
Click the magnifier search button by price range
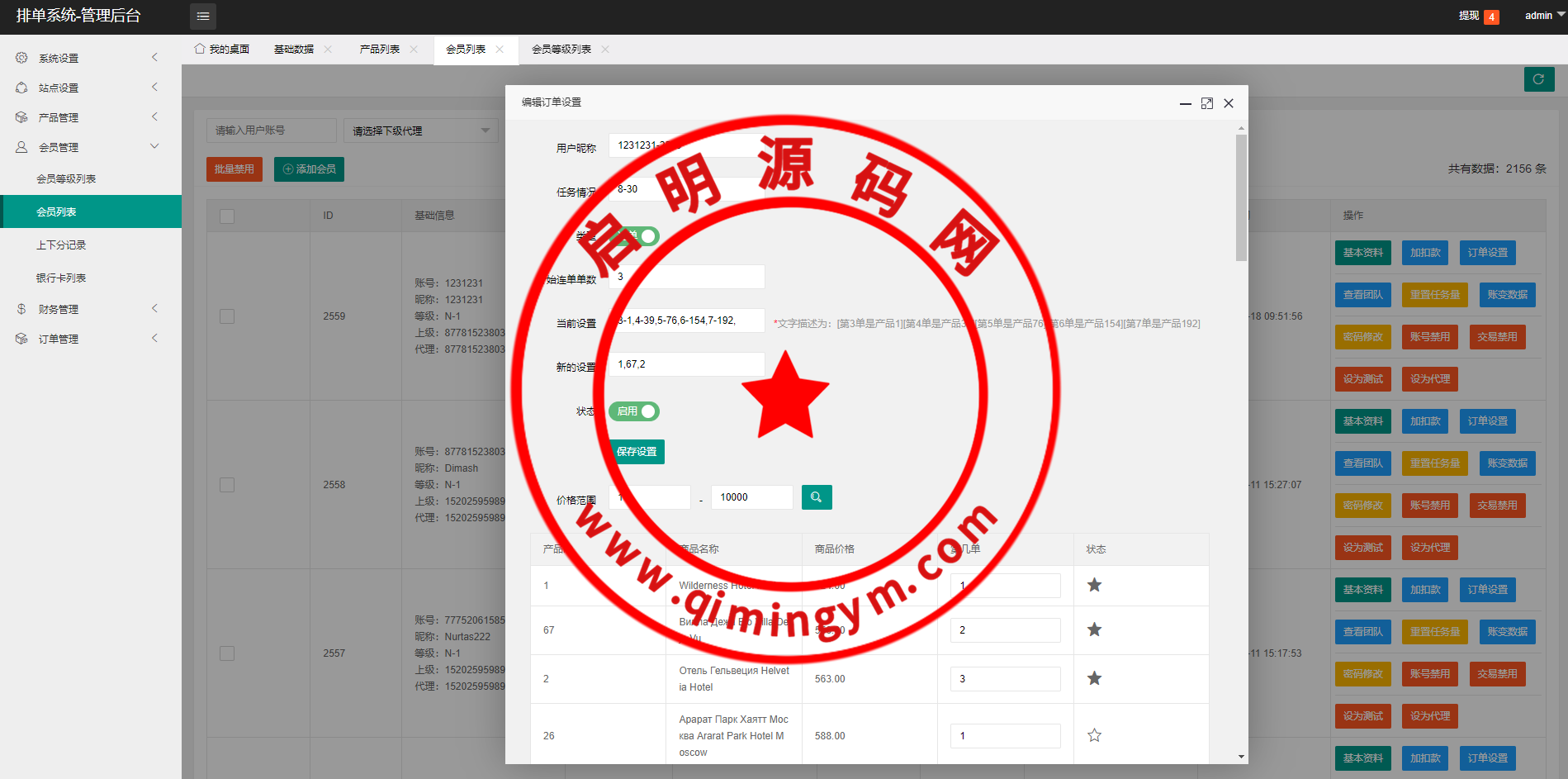[816, 497]
